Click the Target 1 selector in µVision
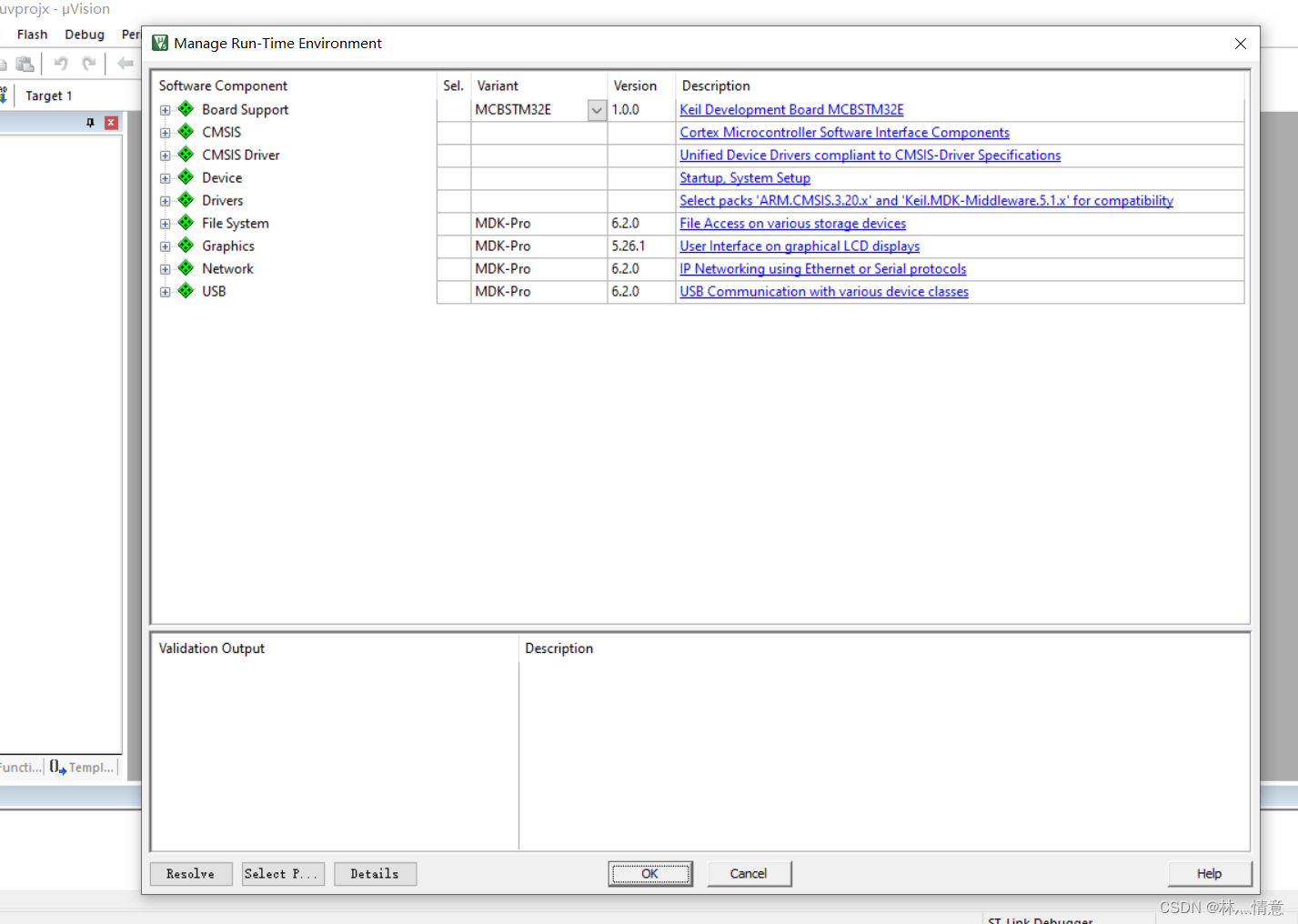 (x=49, y=95)
